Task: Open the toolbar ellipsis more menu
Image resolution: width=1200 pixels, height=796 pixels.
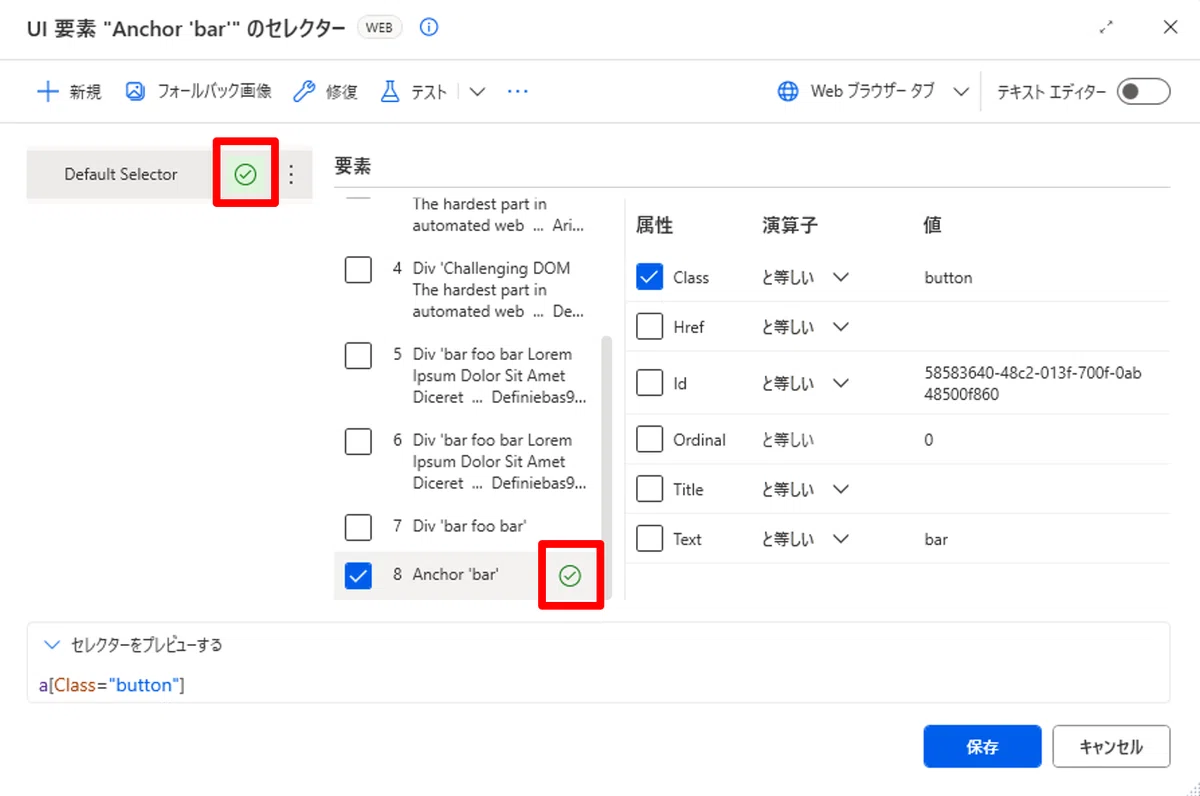Action: click(517, 92)
